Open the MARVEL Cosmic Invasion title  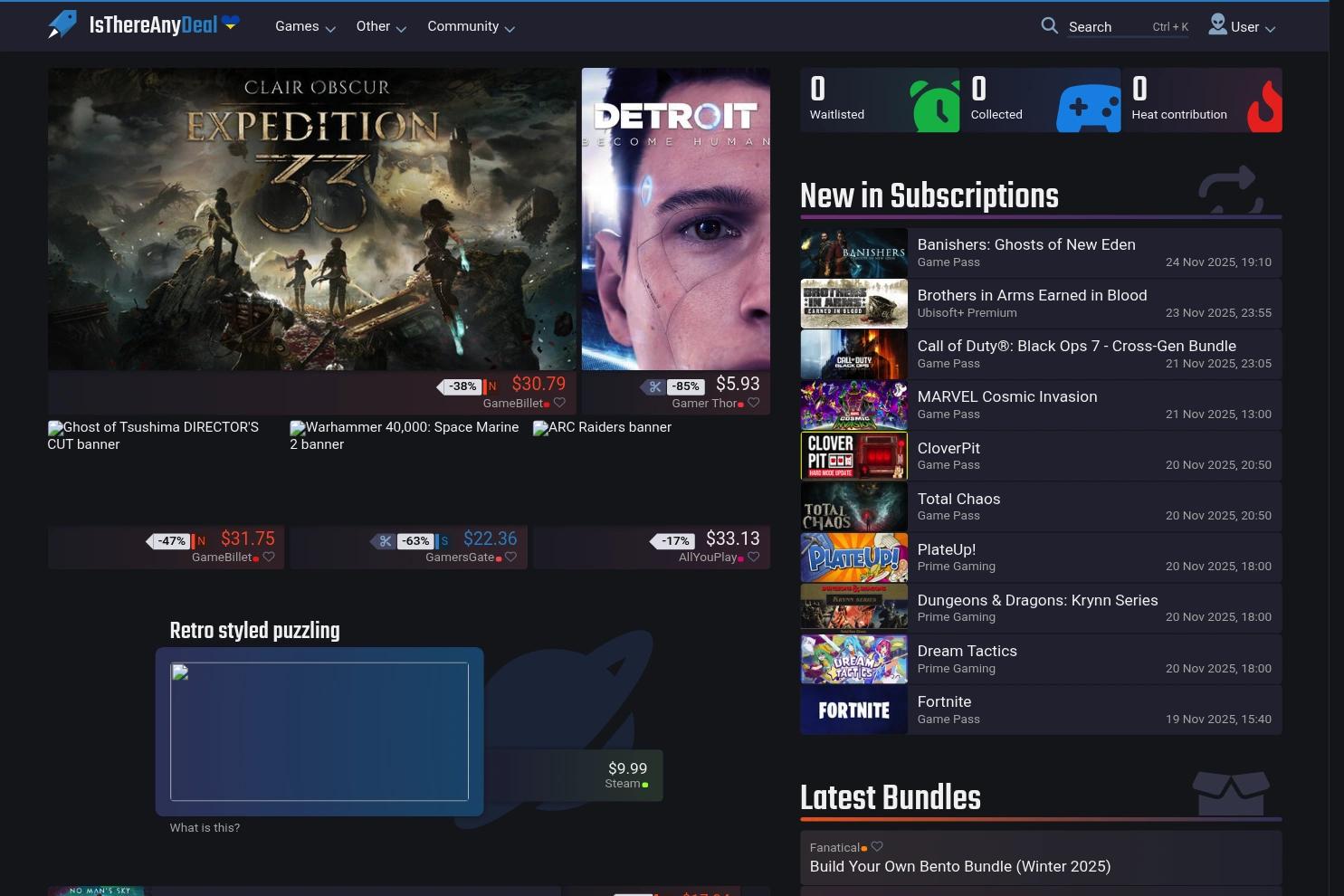[1007, 396]
